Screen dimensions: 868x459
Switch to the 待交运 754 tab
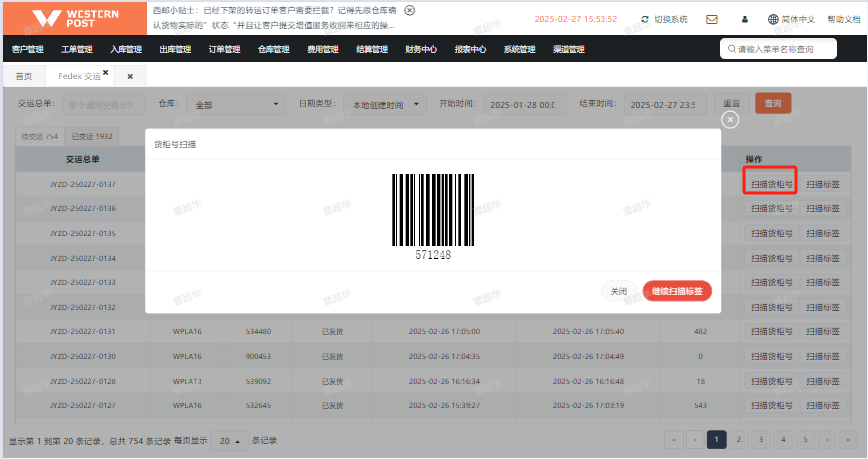pos(40,136)
